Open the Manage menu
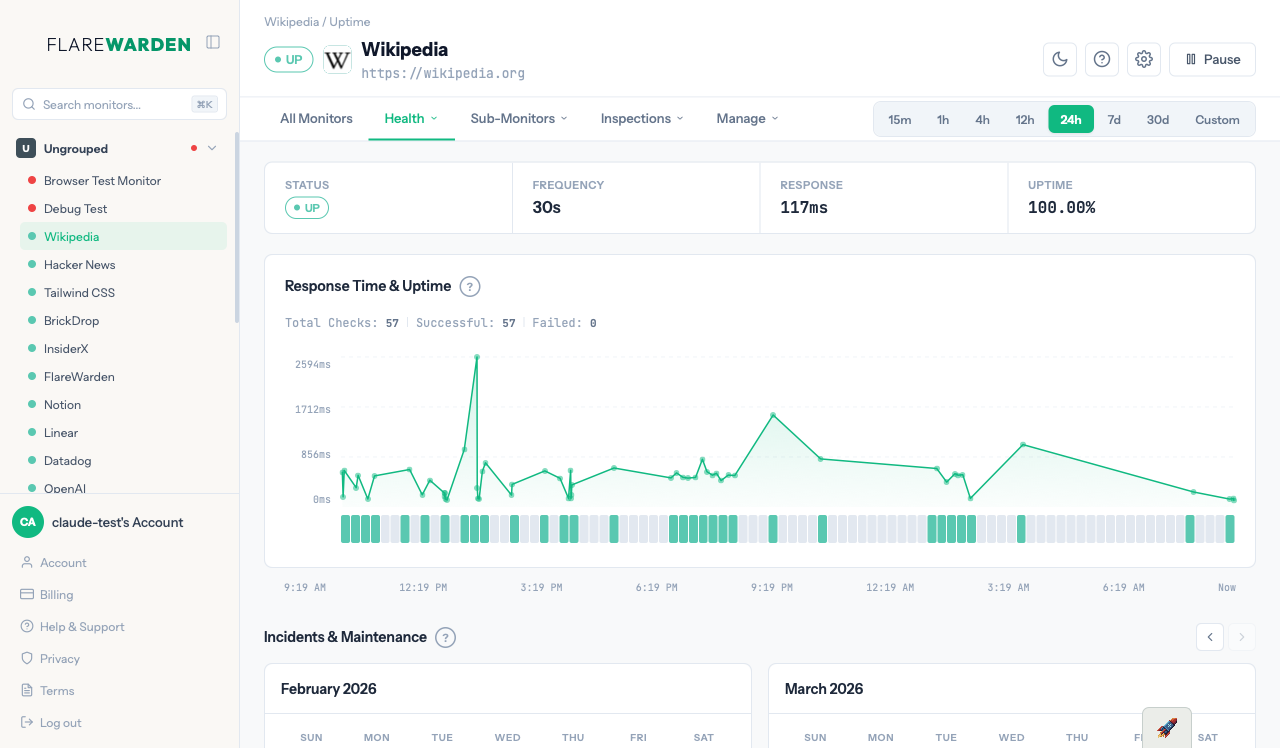This screenshot has width=1280, height=748. pos(747,118)
